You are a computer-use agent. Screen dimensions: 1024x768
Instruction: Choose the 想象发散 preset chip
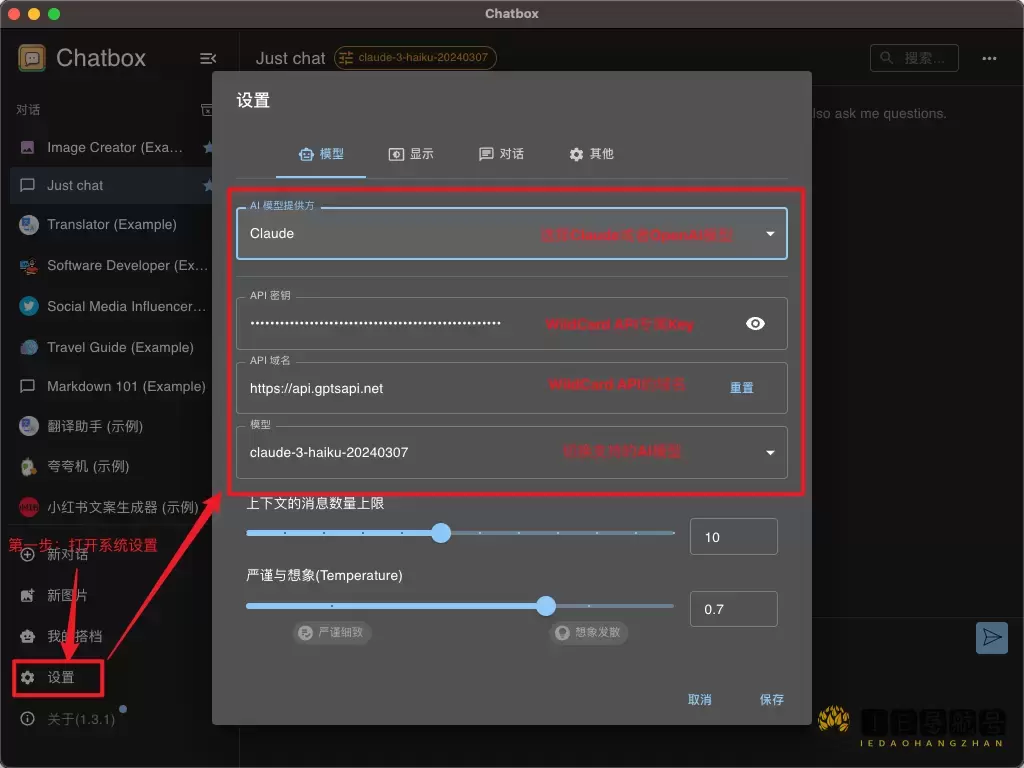coord(589,633)
